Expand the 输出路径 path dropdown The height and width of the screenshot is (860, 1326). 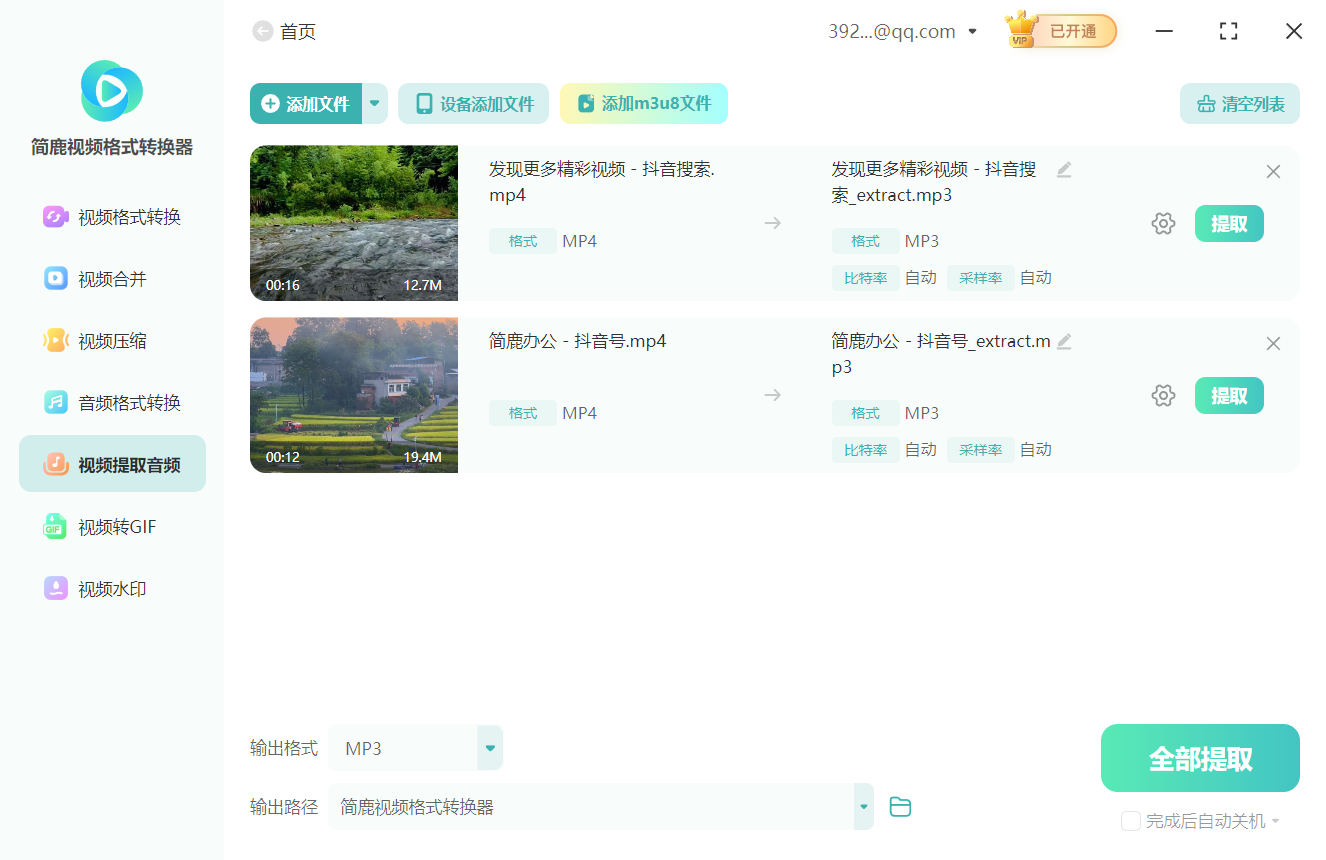point(862,806)
